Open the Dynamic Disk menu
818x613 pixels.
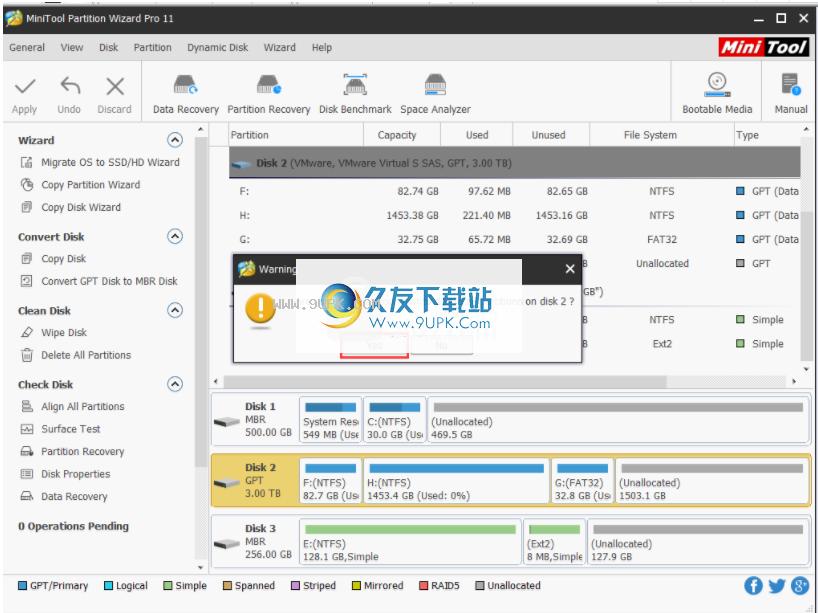point(218,47)
